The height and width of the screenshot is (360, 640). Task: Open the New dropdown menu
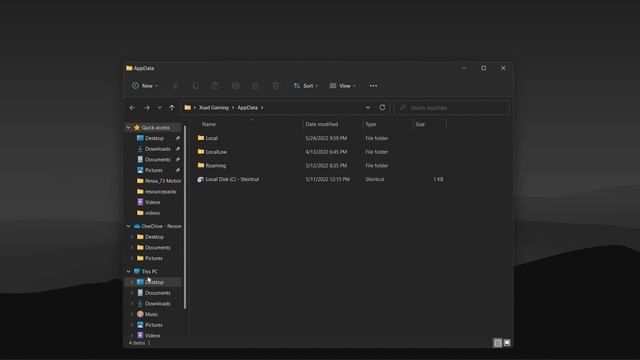coord(144,86)
